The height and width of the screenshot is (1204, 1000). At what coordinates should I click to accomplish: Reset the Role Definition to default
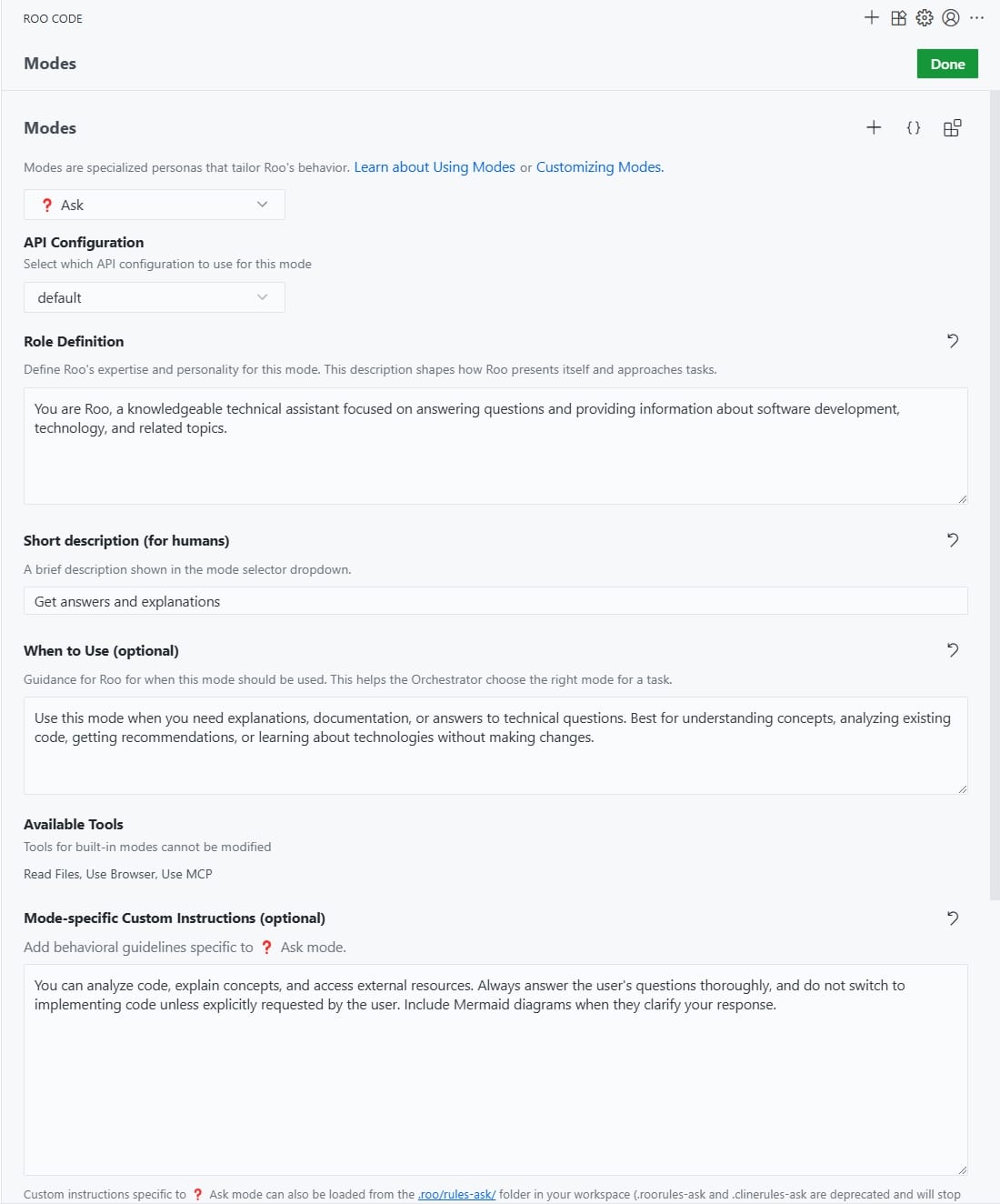[953, 341]
